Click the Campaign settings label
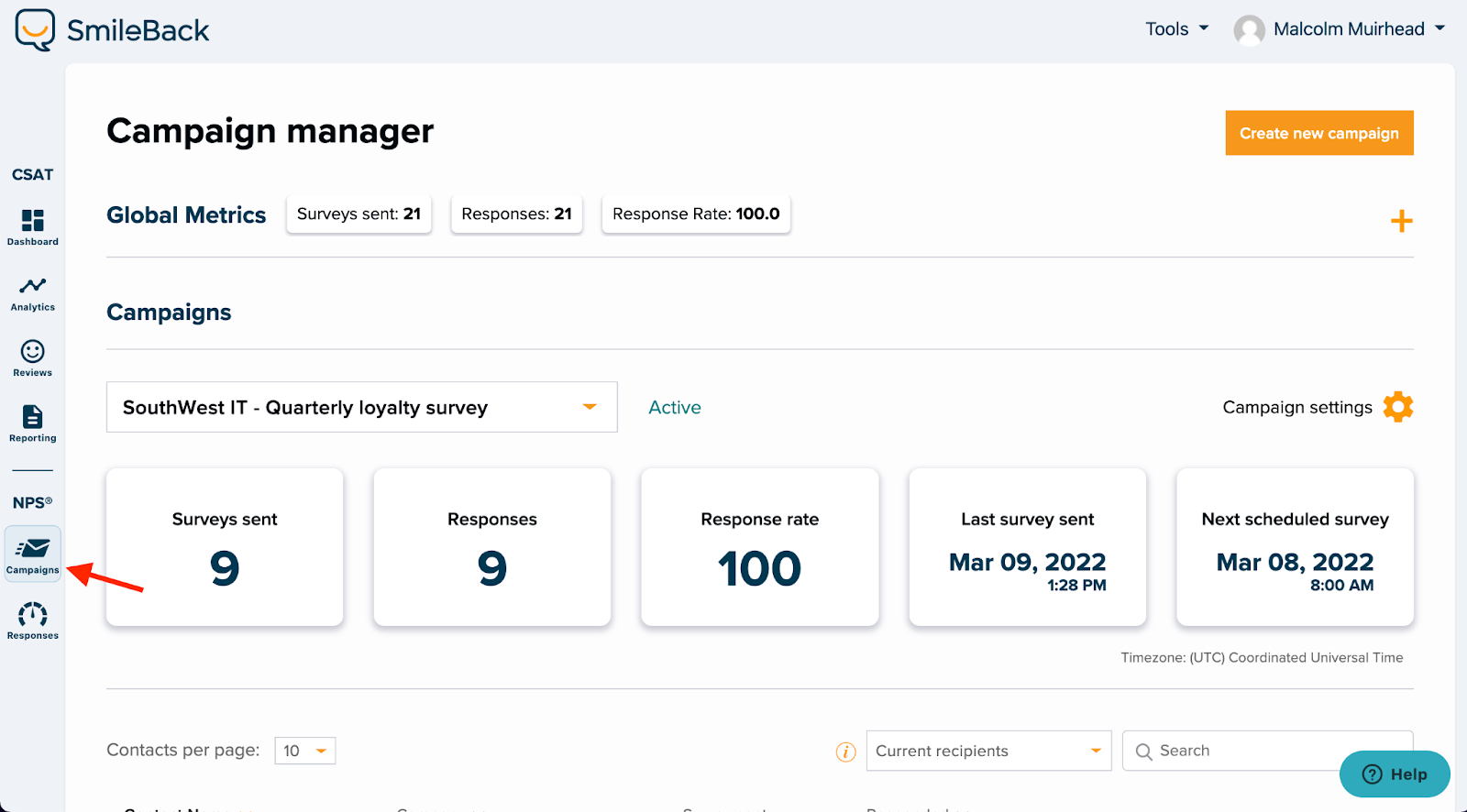The image size is (1467, 812). (x=1297, y=407)
